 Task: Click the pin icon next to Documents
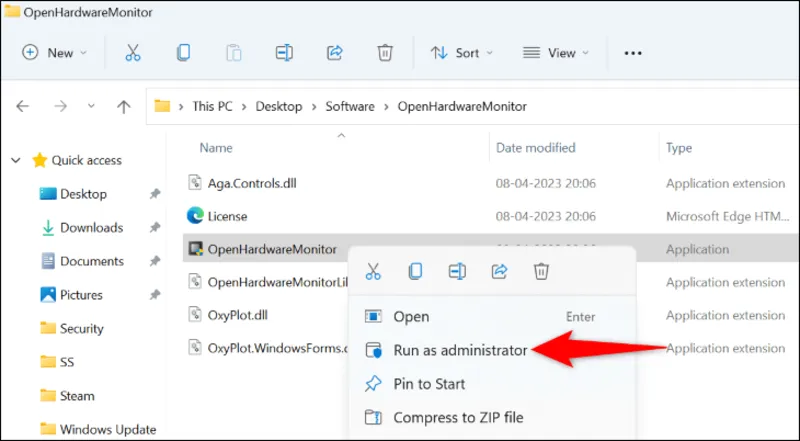[x=155, y=261]
